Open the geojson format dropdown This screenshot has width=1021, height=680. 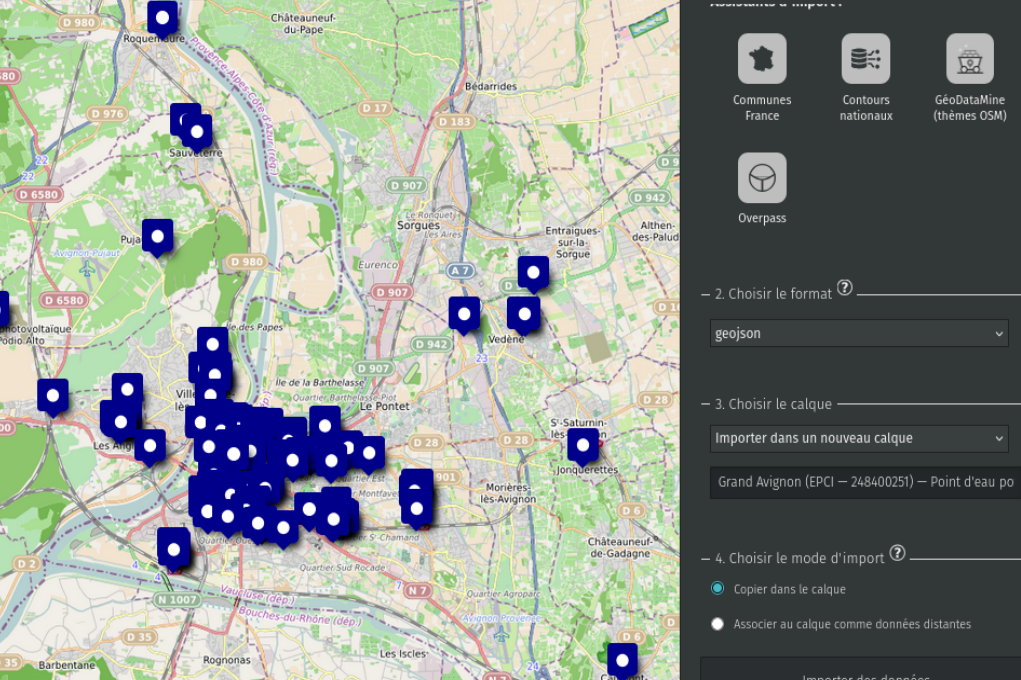[x=859, y=333]
